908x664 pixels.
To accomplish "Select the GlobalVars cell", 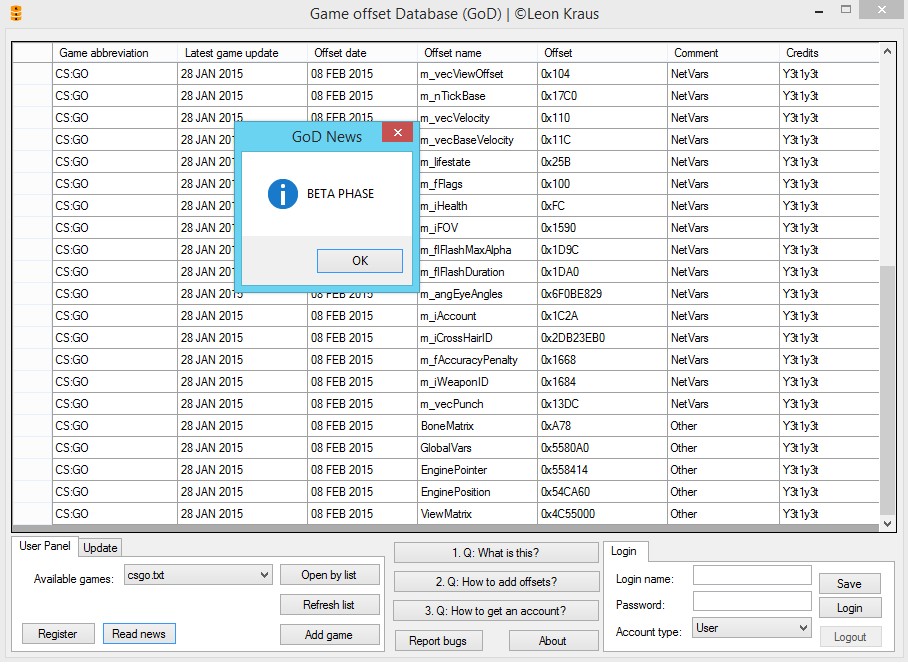I will point(477,448).
